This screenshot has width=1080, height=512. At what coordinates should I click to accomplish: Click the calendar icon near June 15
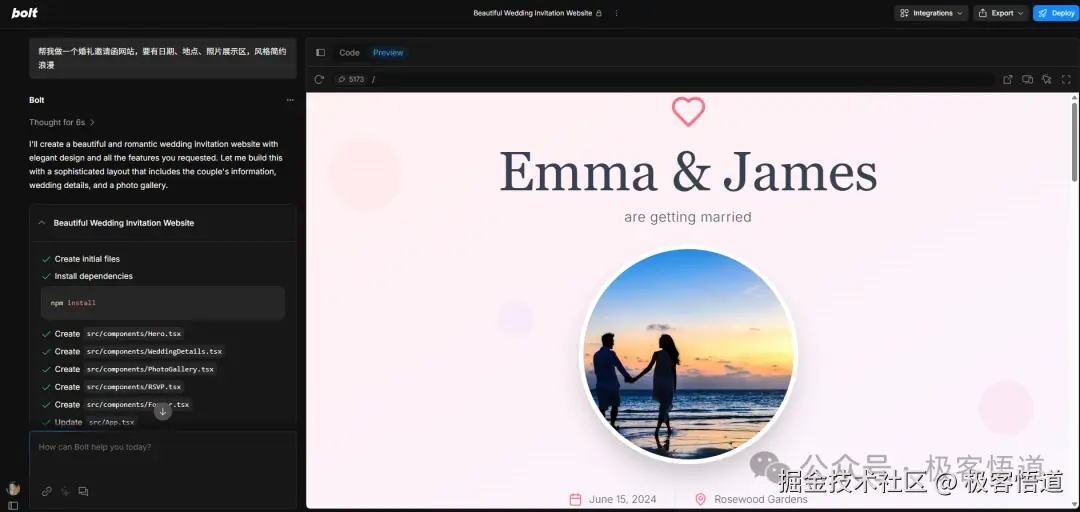575,500
